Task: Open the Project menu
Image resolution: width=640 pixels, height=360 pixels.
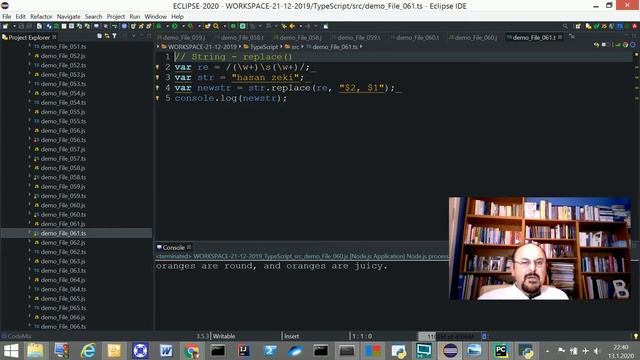Action: coord(116,17)
